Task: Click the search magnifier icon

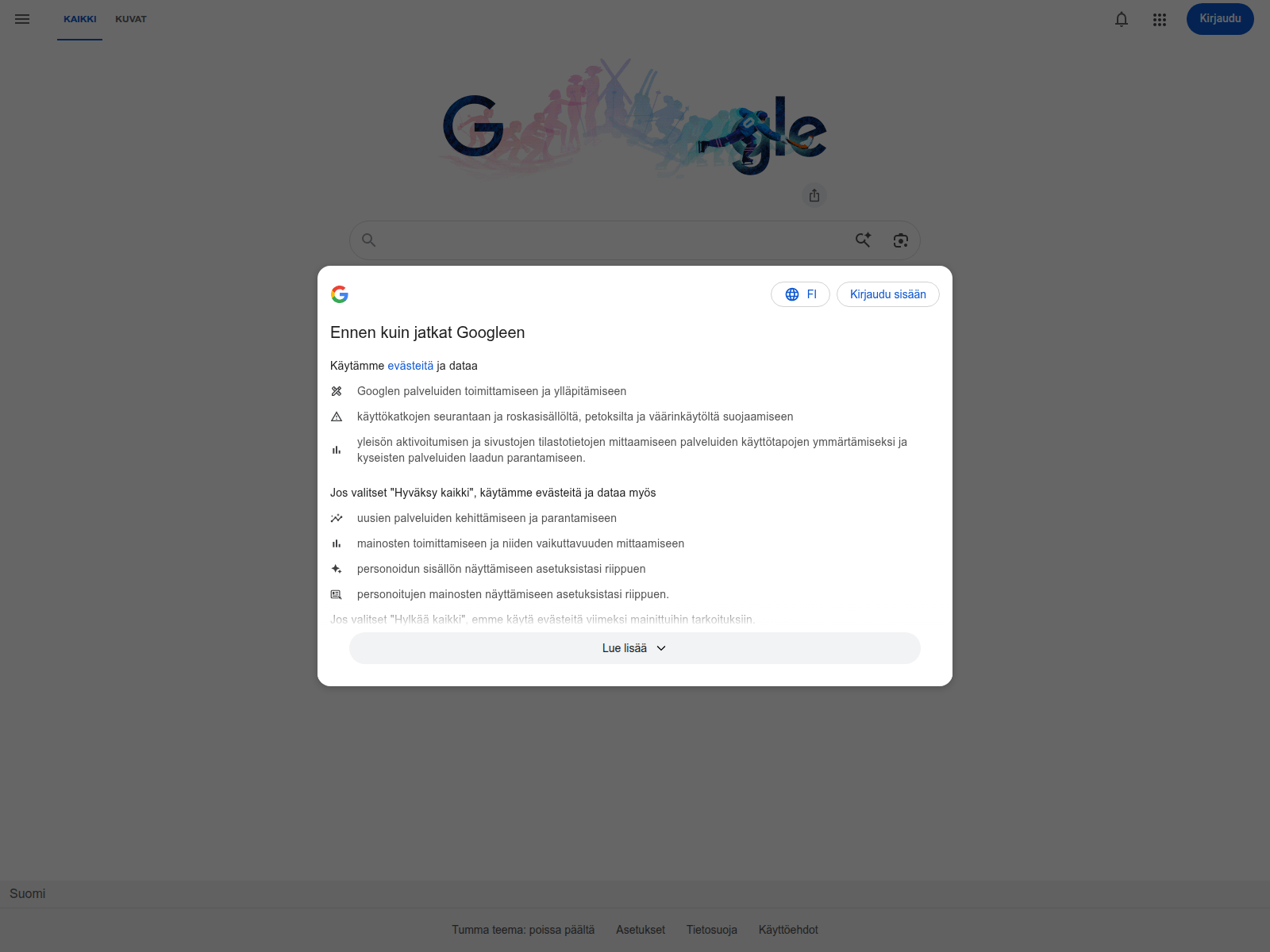Action: pos(368,240)
